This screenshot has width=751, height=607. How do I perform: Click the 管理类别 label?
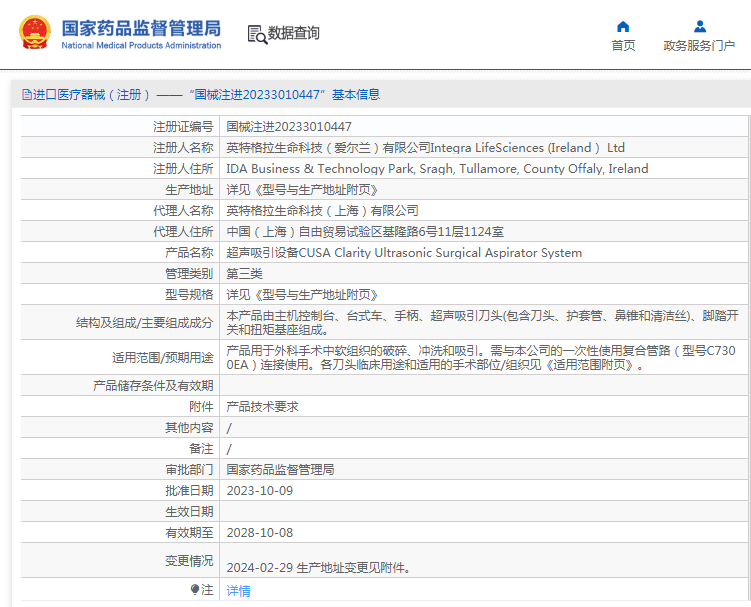189,274
